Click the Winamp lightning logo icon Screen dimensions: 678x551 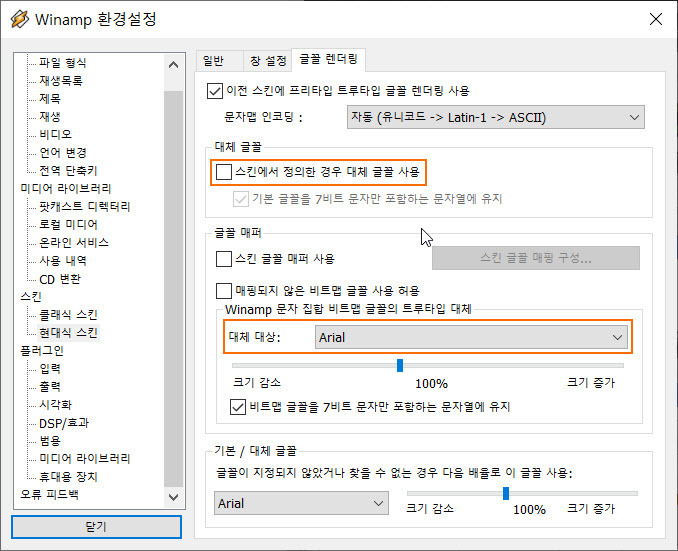tap(19, 19)
